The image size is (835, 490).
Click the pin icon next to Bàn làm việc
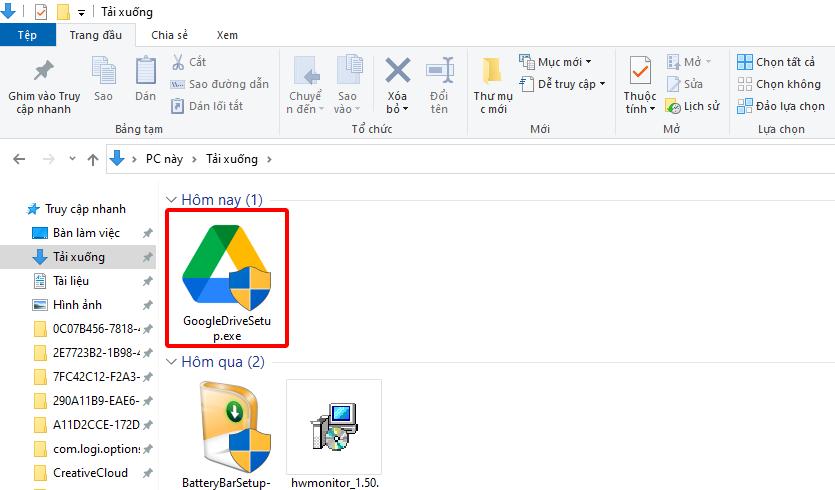[x=148, y=233]
